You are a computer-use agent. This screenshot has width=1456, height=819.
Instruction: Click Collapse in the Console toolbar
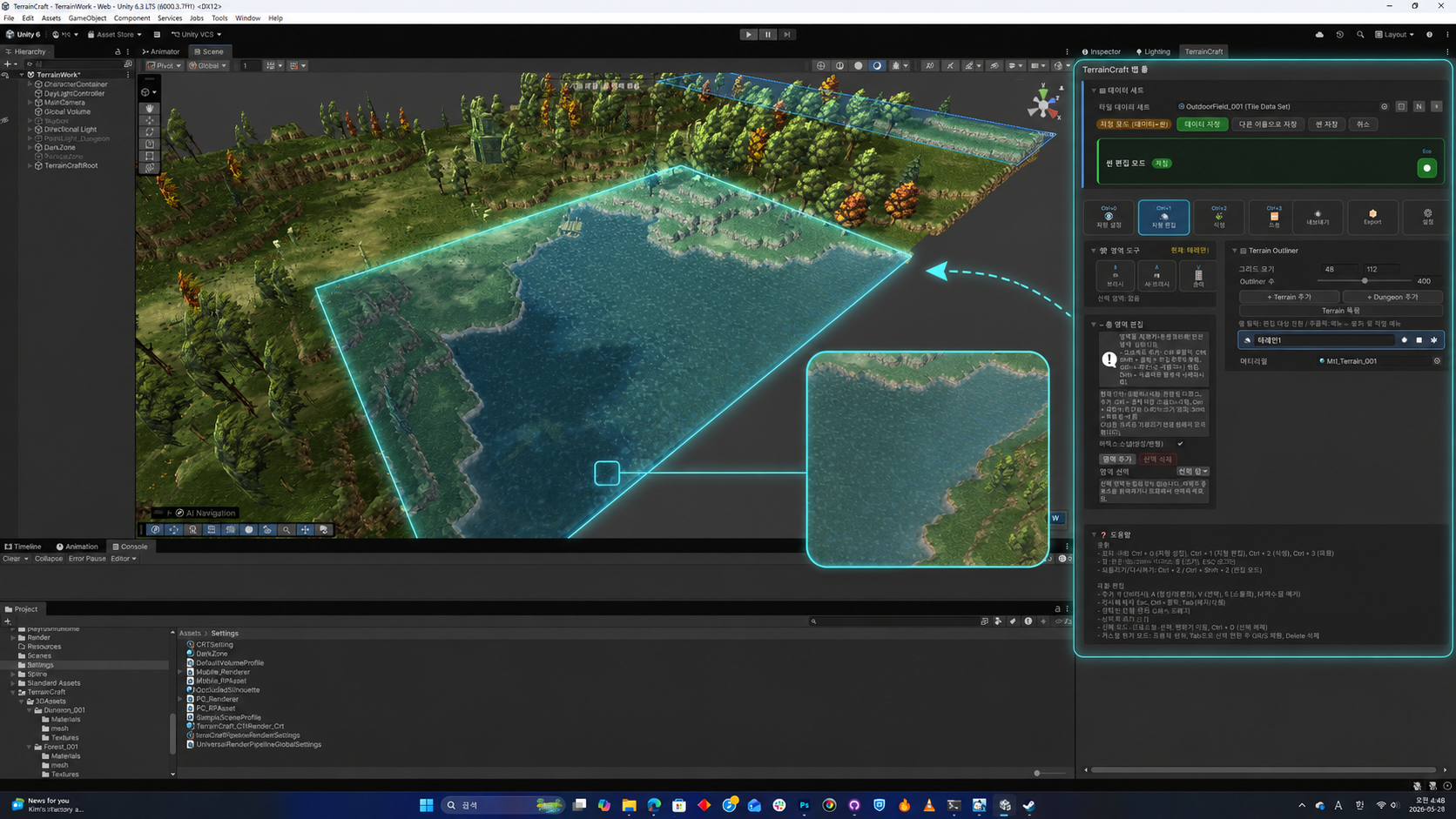pyautogui.click(x=49, y=559)
